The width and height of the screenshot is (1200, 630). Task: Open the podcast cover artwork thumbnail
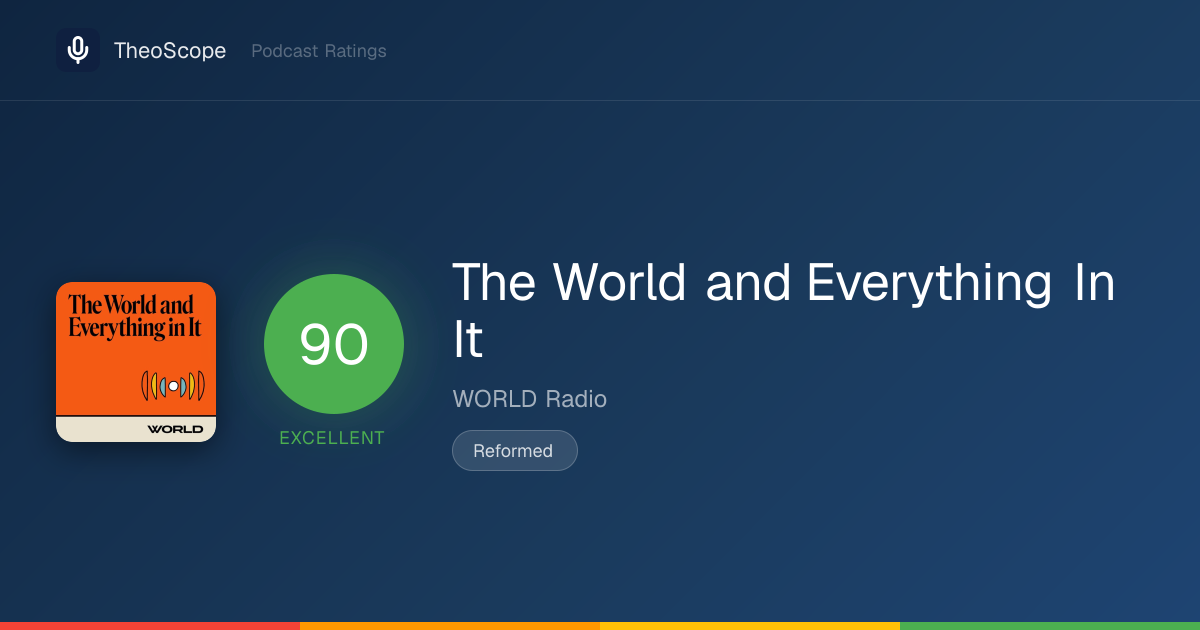136,362
